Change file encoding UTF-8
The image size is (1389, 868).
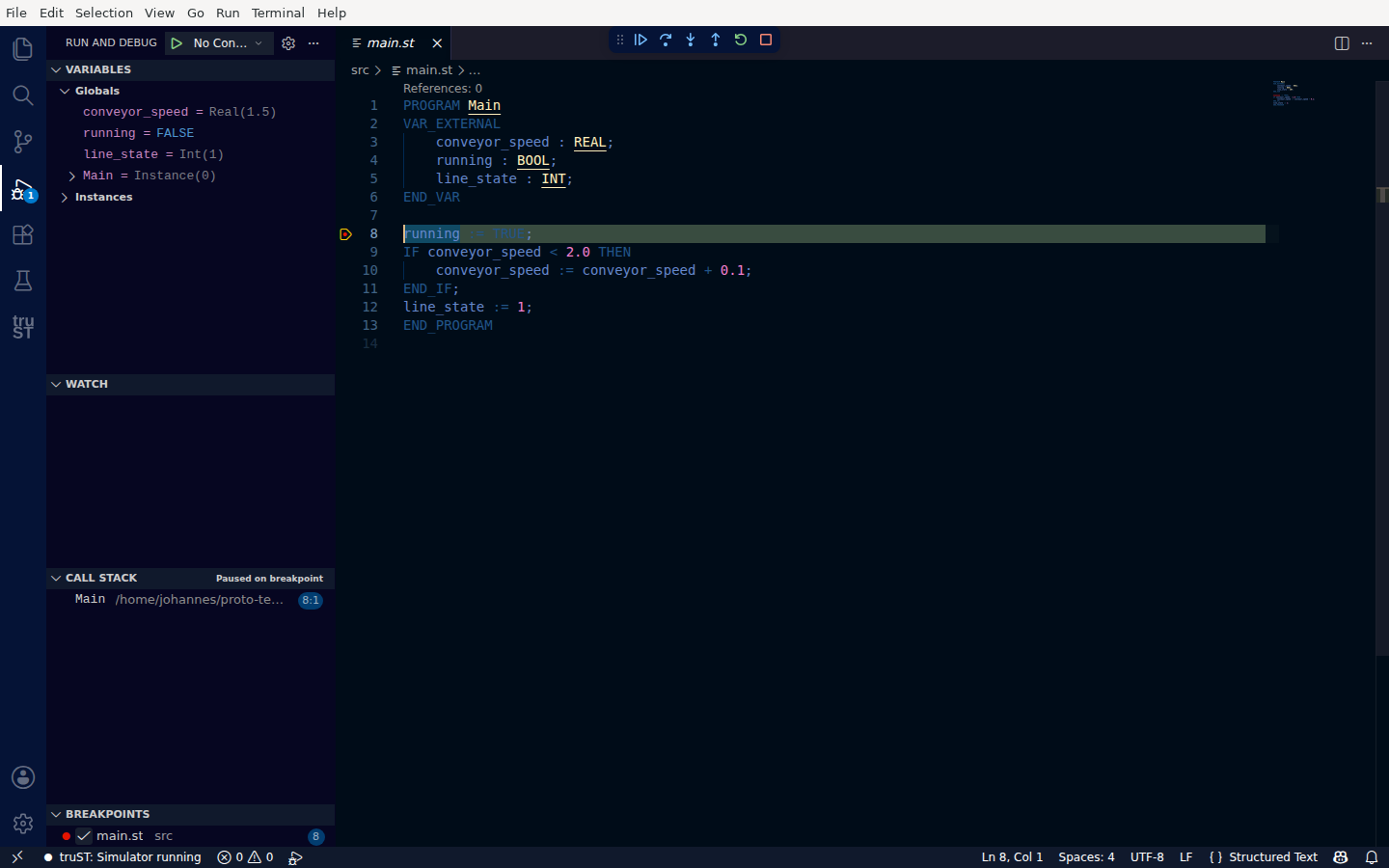(x=1147, y=857)
